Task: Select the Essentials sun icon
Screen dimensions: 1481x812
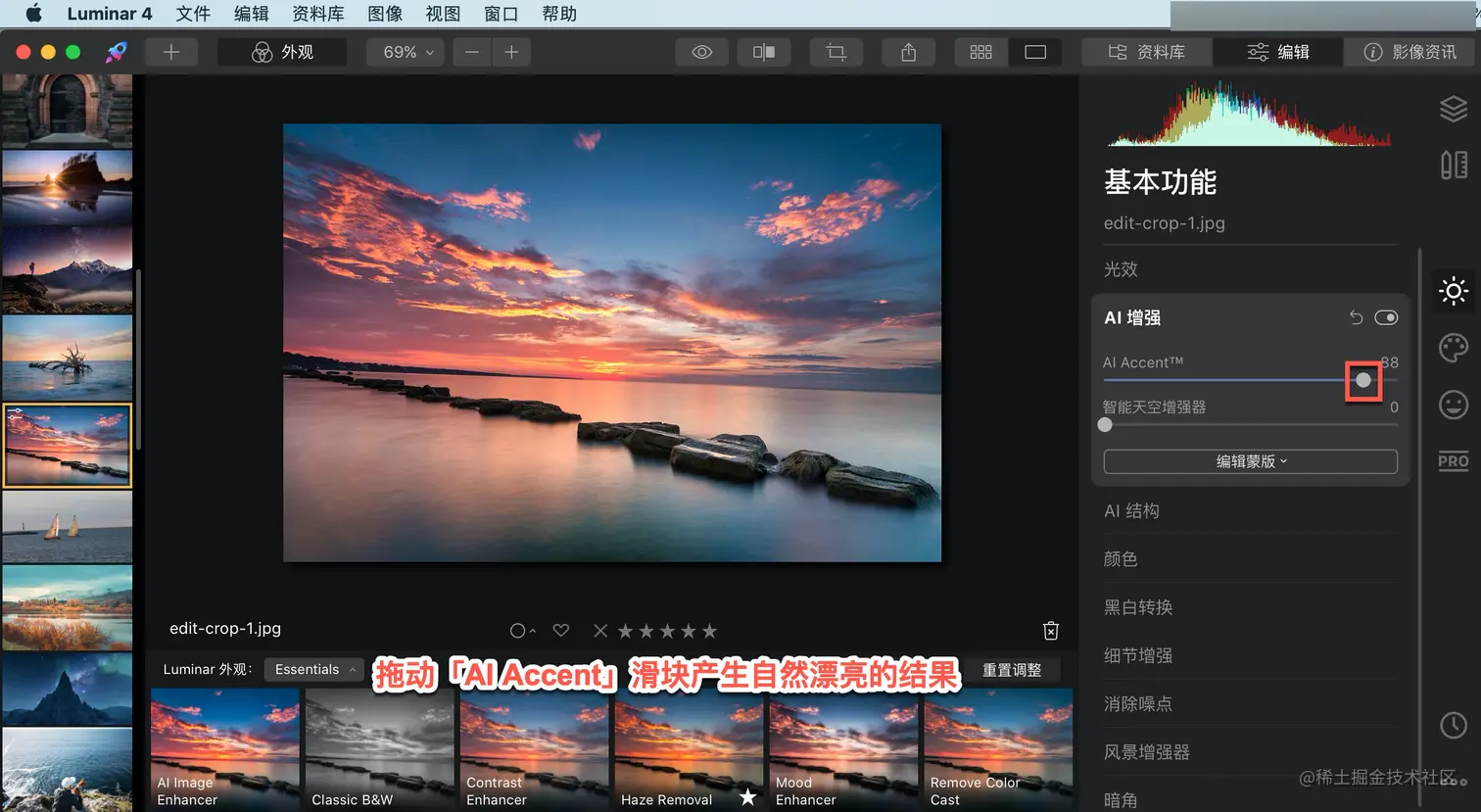Action: tap(1454, 291)
